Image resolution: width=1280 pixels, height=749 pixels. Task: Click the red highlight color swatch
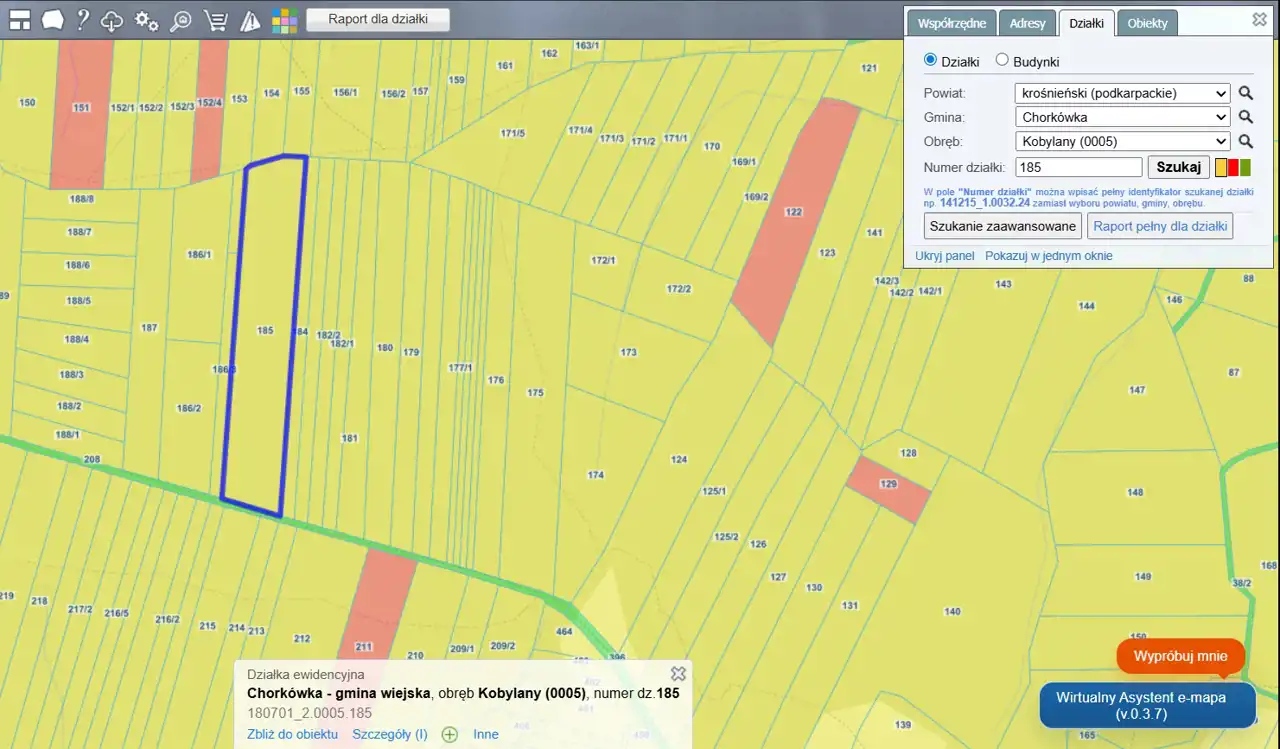(1233, 168)
